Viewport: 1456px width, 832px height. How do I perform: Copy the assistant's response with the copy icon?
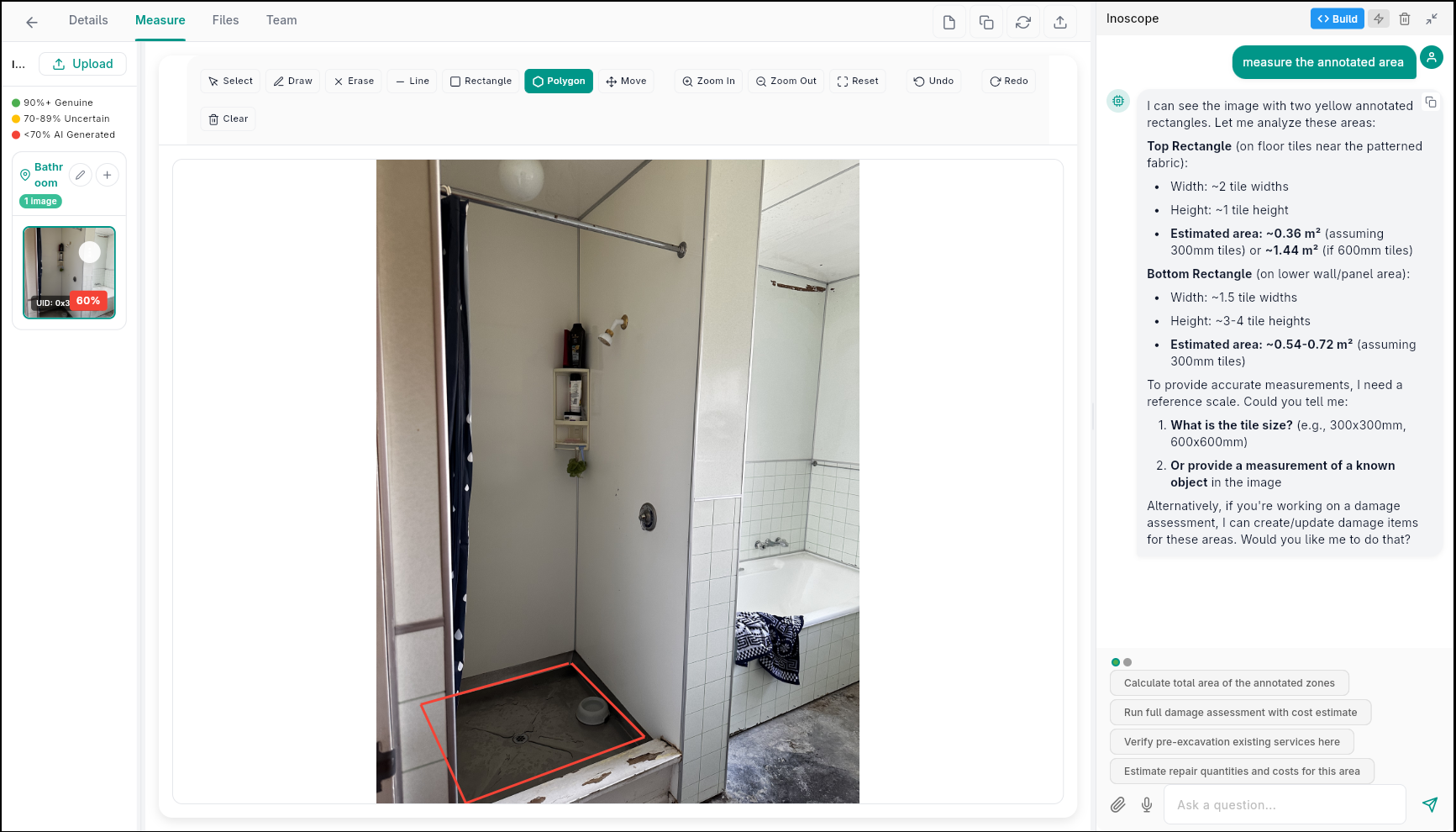[1432, 101]
